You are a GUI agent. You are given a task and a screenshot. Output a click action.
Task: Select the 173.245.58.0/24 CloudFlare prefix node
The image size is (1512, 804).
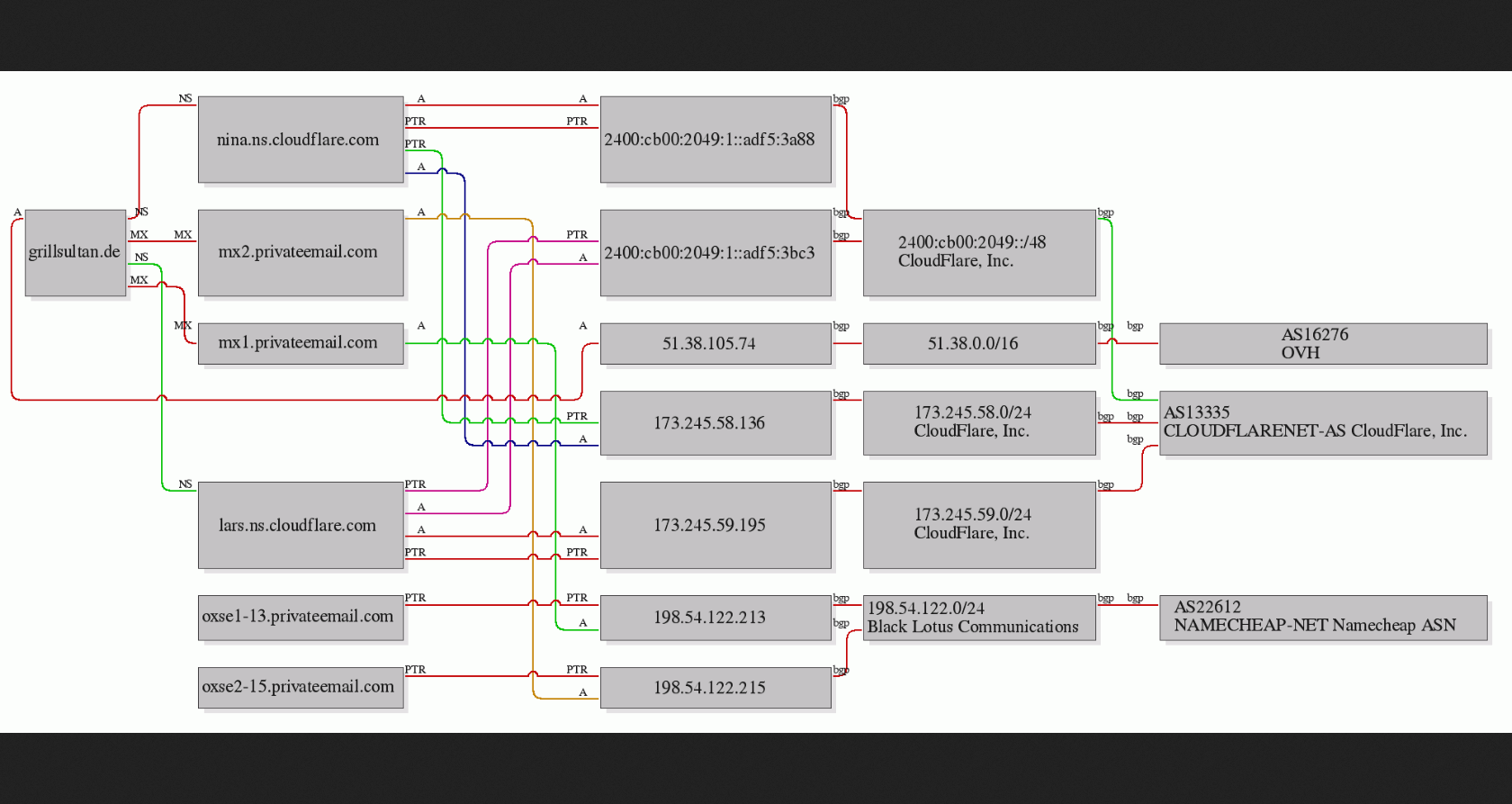tap(979, 423)
